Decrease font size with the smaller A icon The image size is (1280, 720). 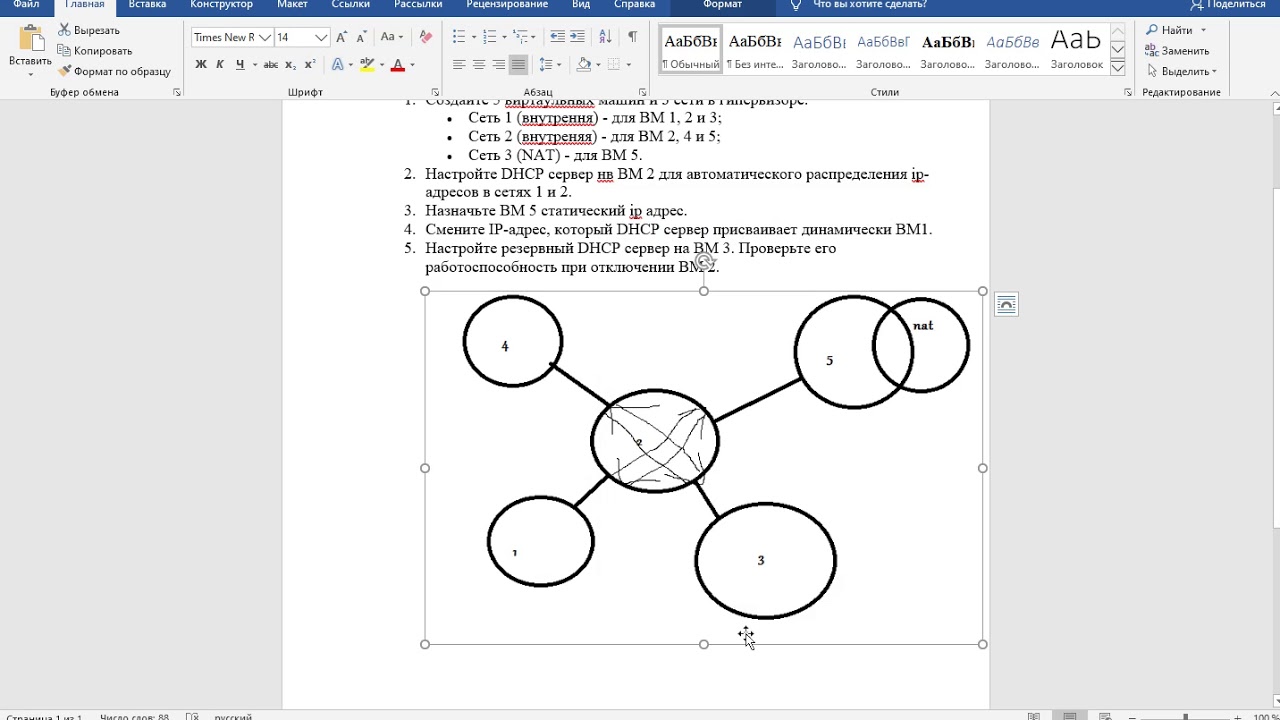point(360,37)
